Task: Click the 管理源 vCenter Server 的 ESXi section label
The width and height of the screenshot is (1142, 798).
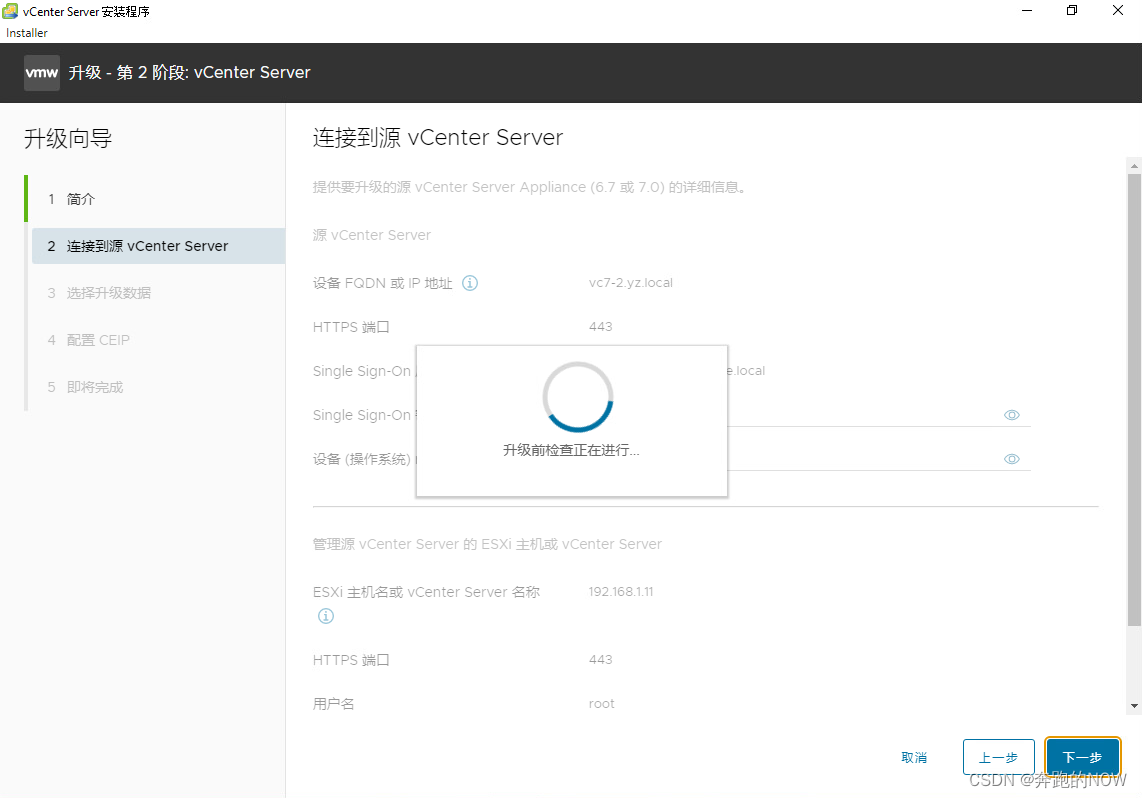Action: [x=487, y=544]
